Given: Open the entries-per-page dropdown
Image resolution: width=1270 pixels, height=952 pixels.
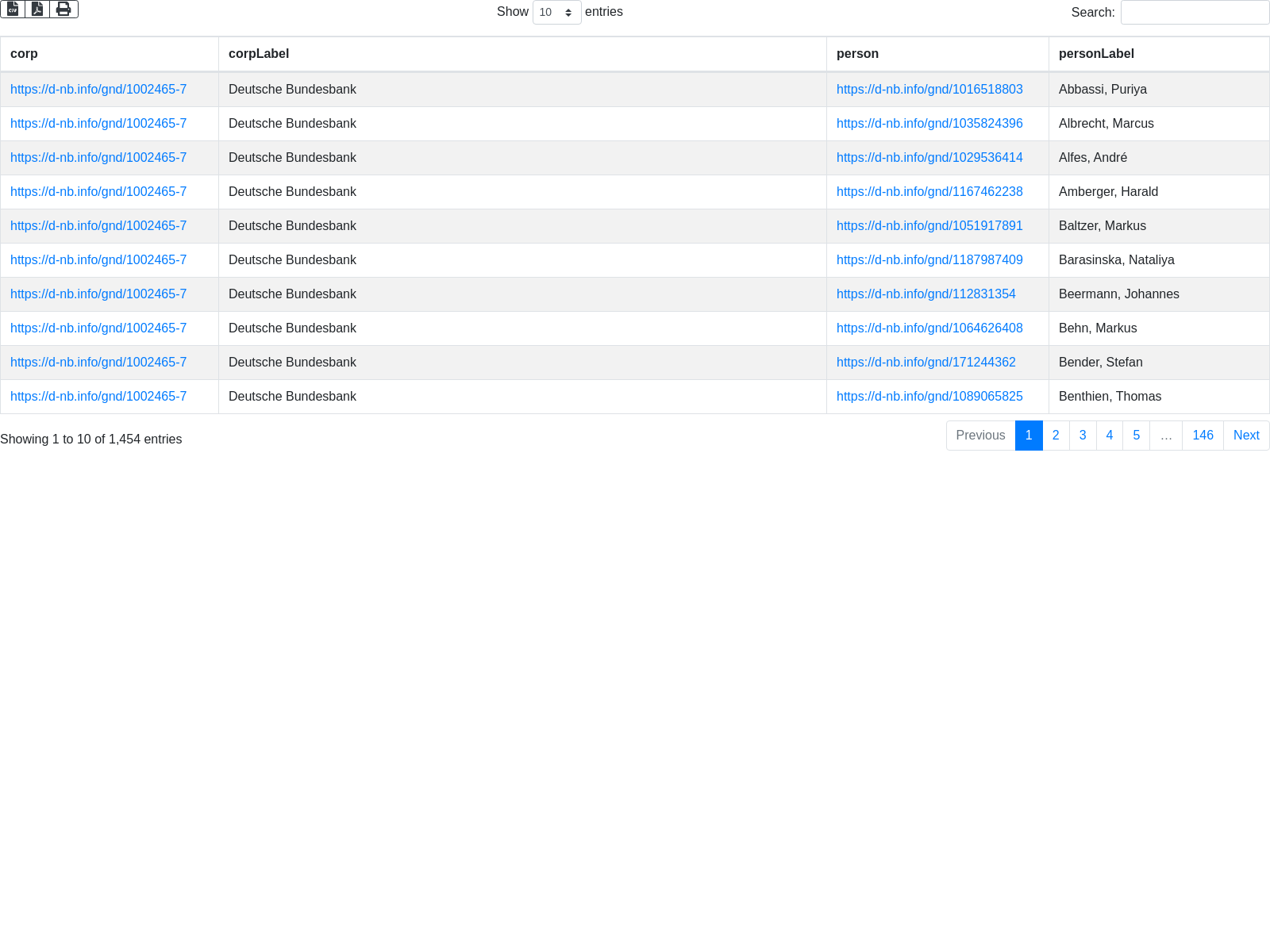Looking at the screenshot, I should (x=556, y=12).
